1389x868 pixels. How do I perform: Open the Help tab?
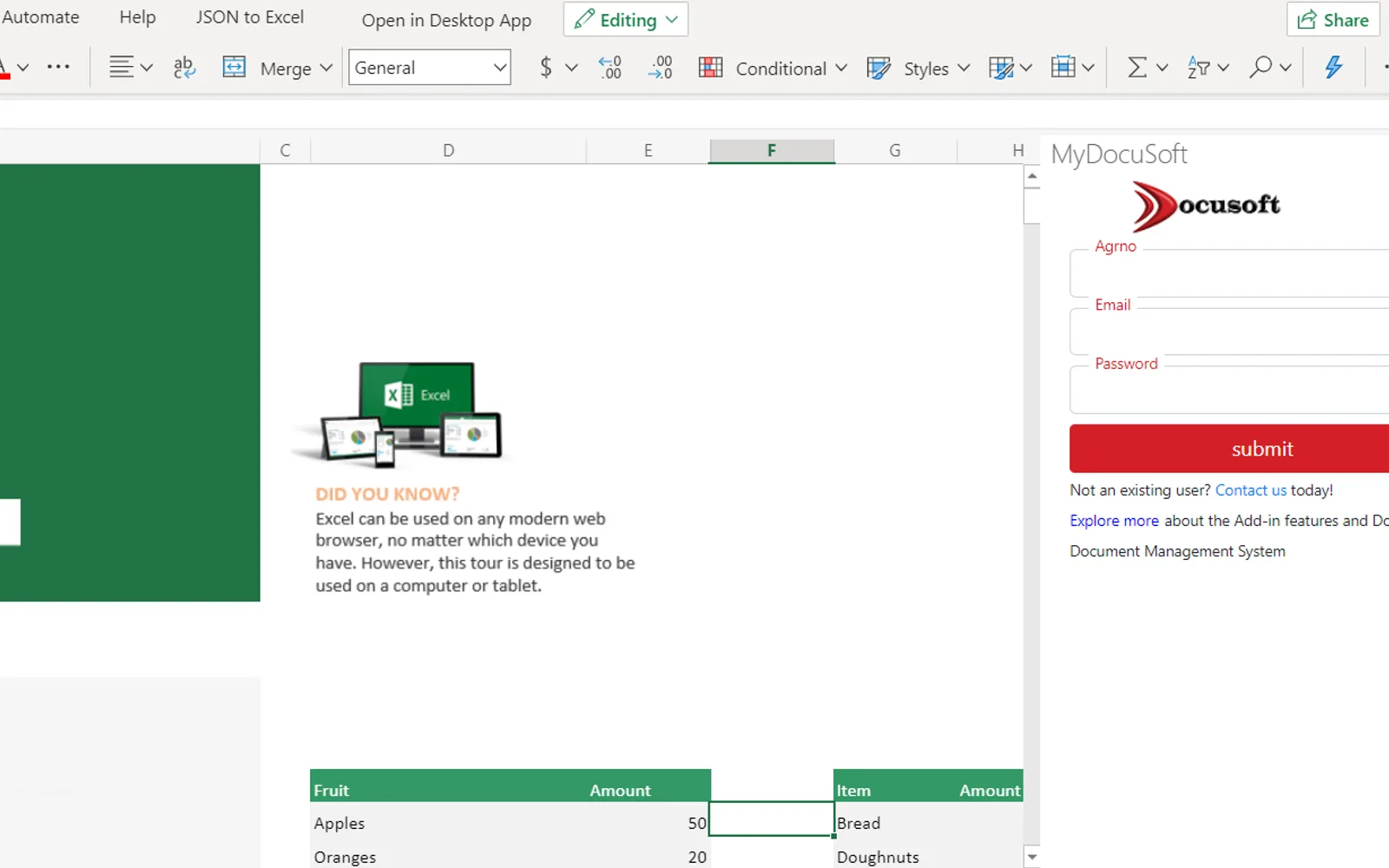(137, 17)
